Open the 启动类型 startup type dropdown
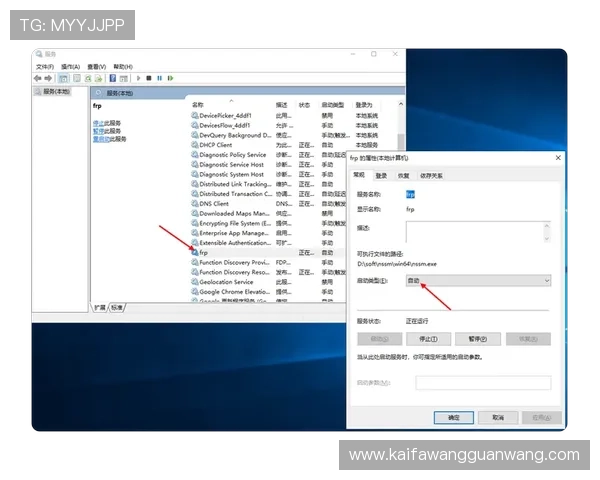The image size is (600, 480). point(477,282)
